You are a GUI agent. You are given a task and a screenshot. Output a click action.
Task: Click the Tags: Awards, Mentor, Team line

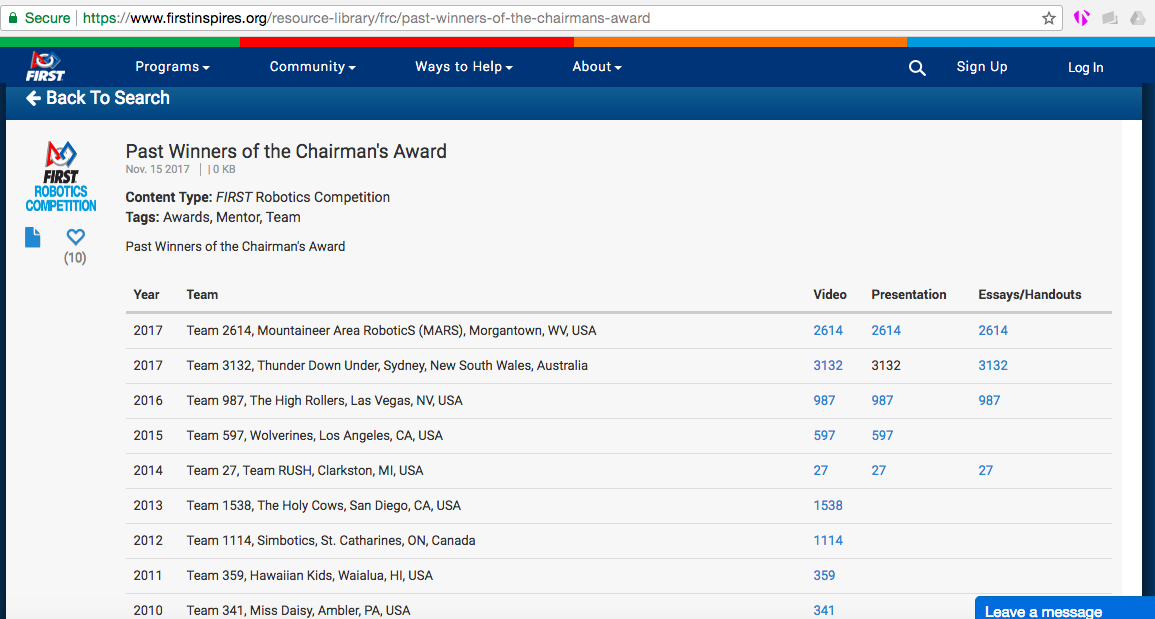tap(213, 217)
